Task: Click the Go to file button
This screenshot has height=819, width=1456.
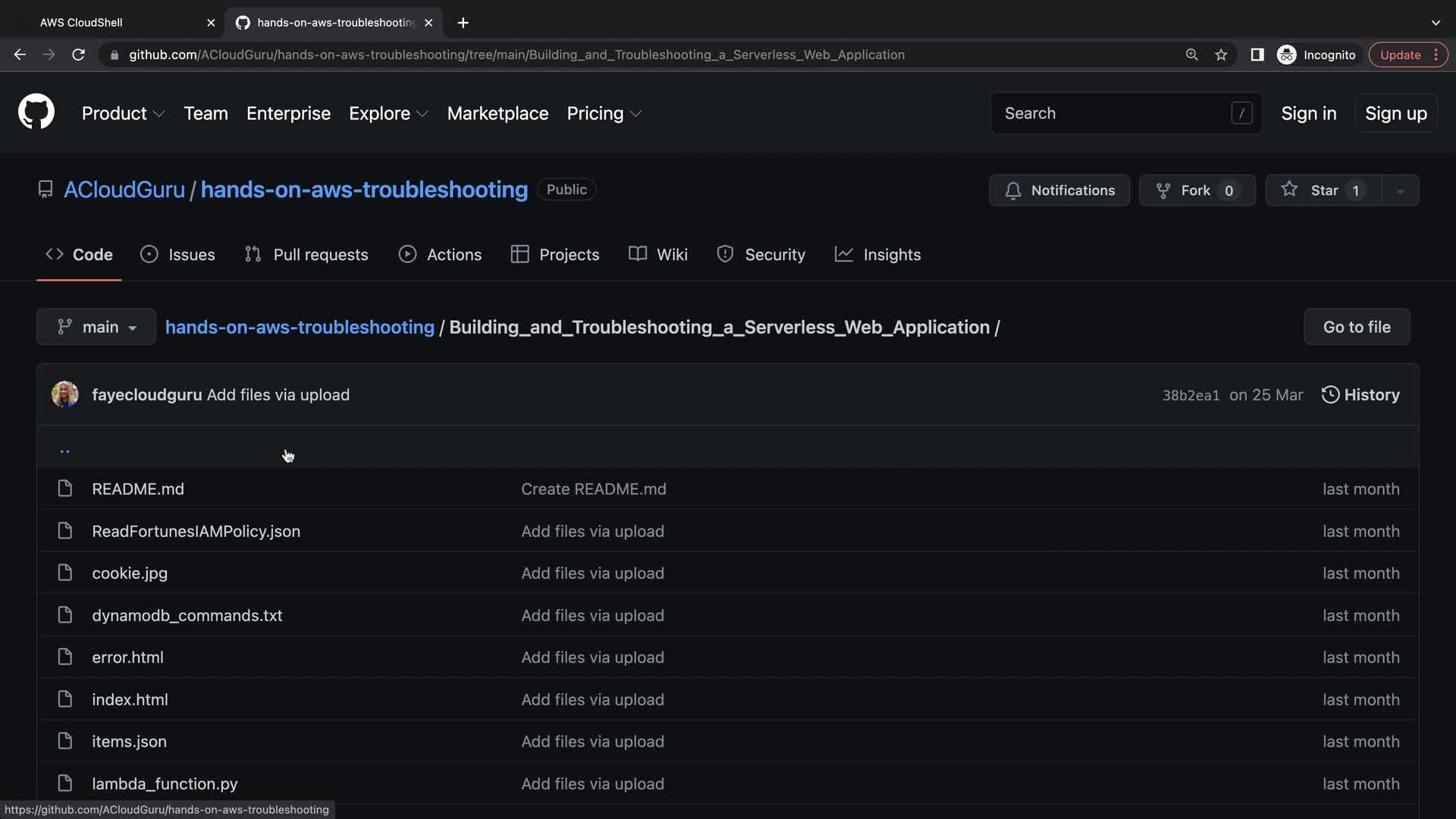Action: click(x=1356, y=327)
